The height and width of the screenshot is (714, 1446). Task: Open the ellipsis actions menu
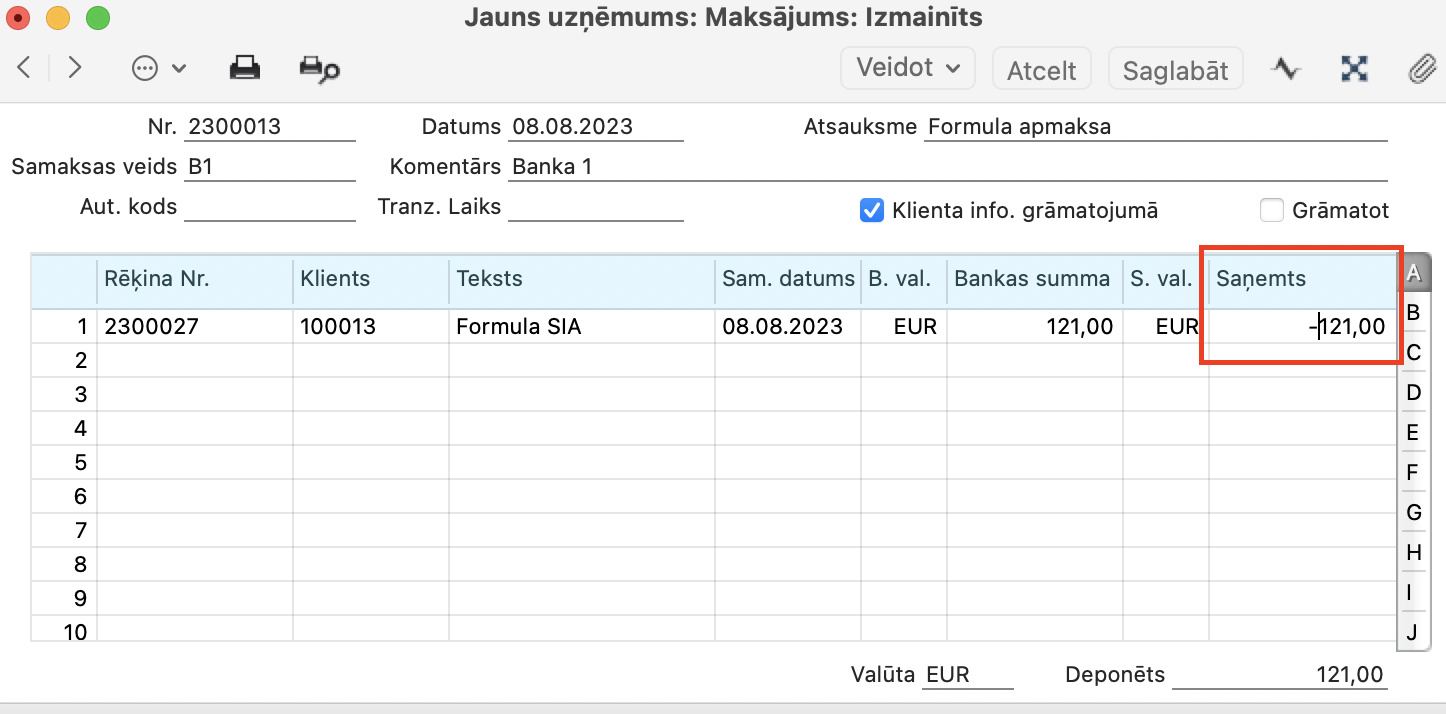tap(158, 68)
